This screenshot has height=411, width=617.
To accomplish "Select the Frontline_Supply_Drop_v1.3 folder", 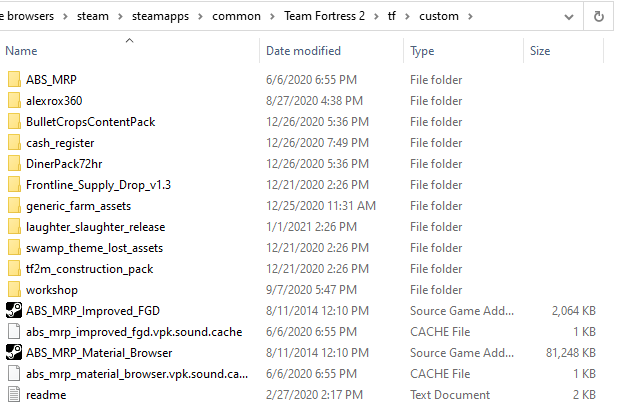I will tap(98, 185).
